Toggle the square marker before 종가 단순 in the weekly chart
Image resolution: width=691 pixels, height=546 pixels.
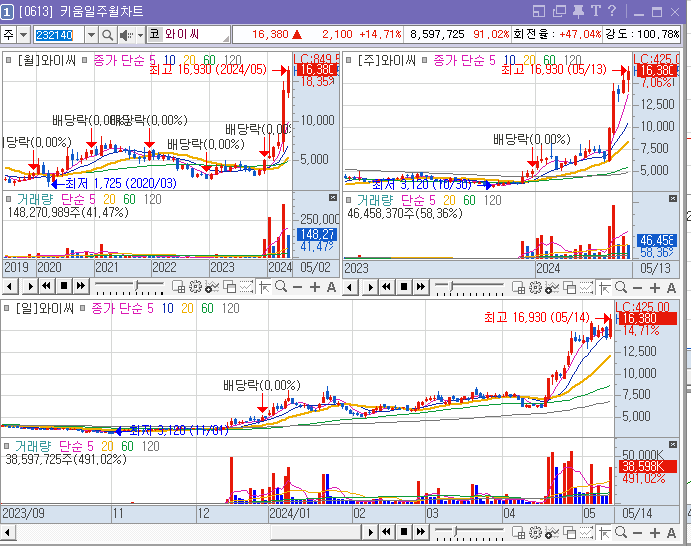point(425,60)
